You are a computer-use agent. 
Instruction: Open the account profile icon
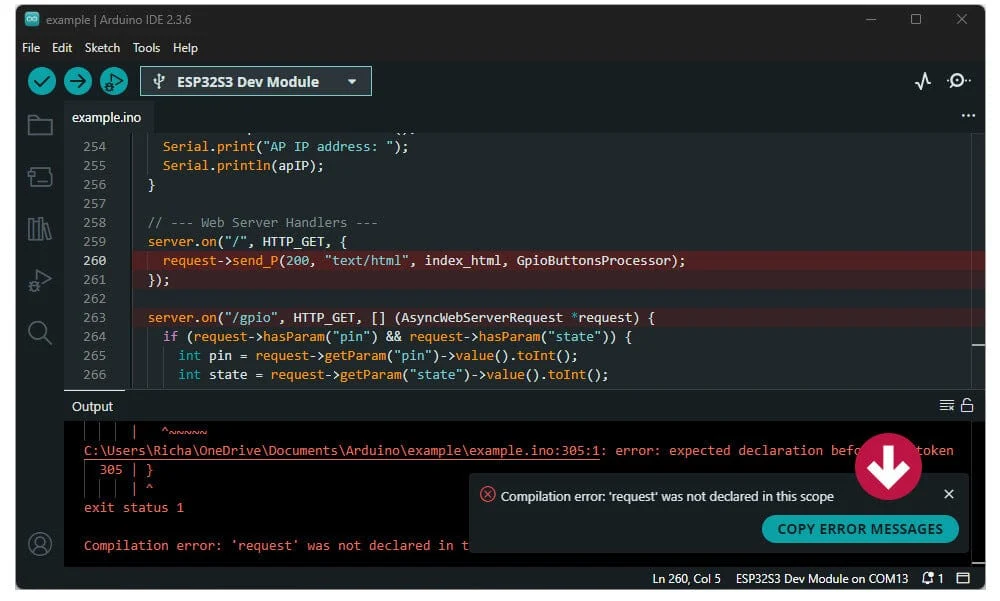click(40, 544)
